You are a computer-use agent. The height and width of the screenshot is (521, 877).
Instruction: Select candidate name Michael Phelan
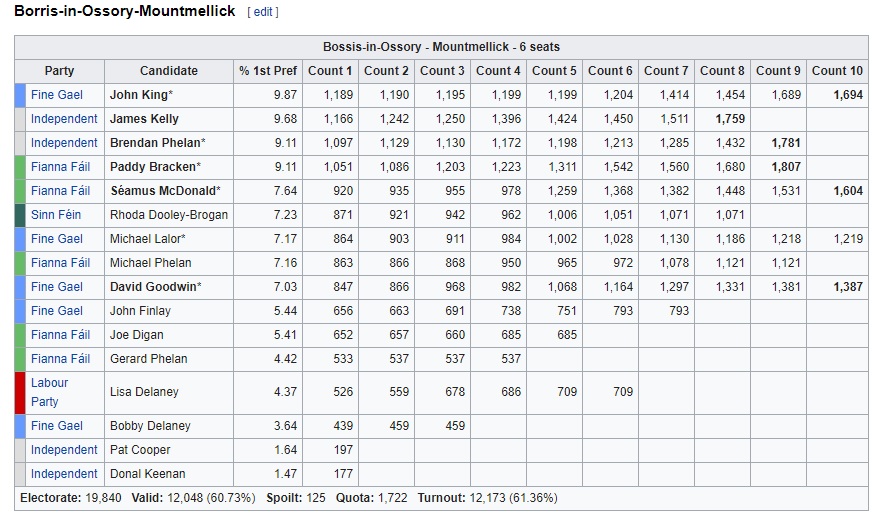coord(150,263)
